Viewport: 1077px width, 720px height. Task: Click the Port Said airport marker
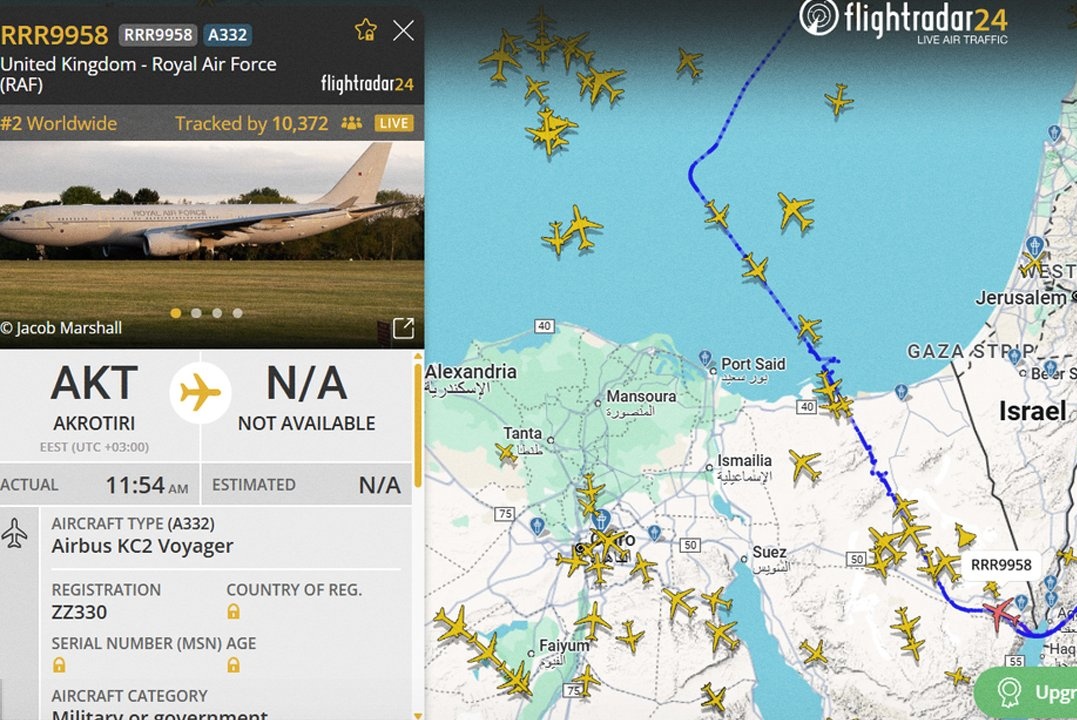[x=705, y=358]
